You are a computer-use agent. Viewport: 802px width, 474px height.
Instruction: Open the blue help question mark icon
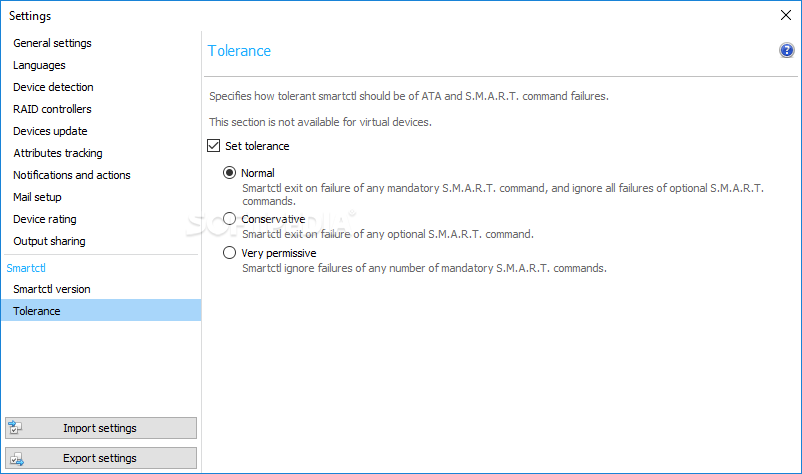(786, 50)
